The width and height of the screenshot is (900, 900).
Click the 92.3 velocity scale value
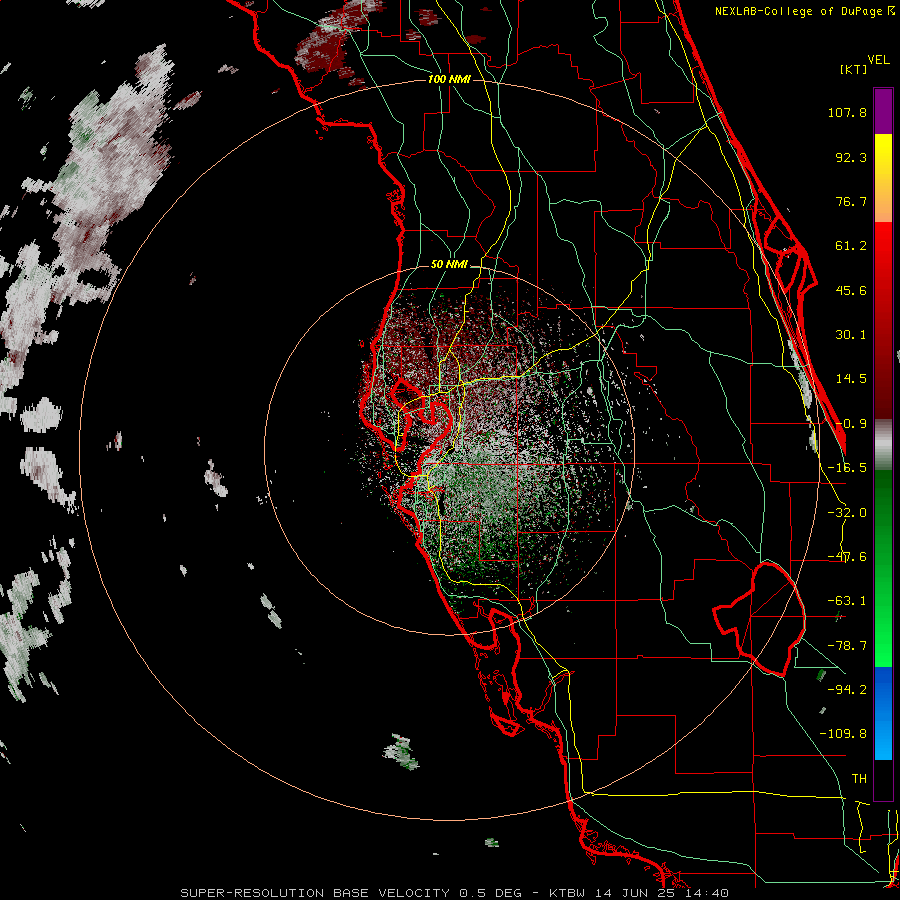point(851,157)
